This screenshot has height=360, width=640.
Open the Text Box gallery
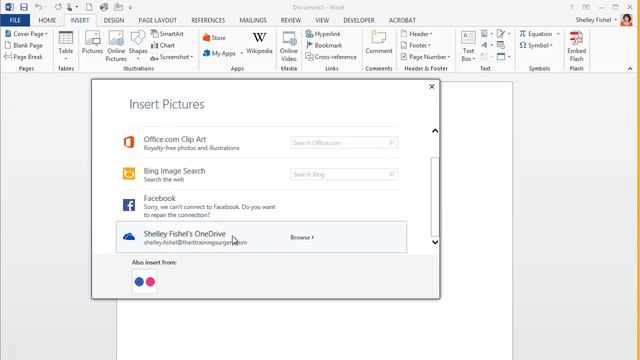(468, 46)
